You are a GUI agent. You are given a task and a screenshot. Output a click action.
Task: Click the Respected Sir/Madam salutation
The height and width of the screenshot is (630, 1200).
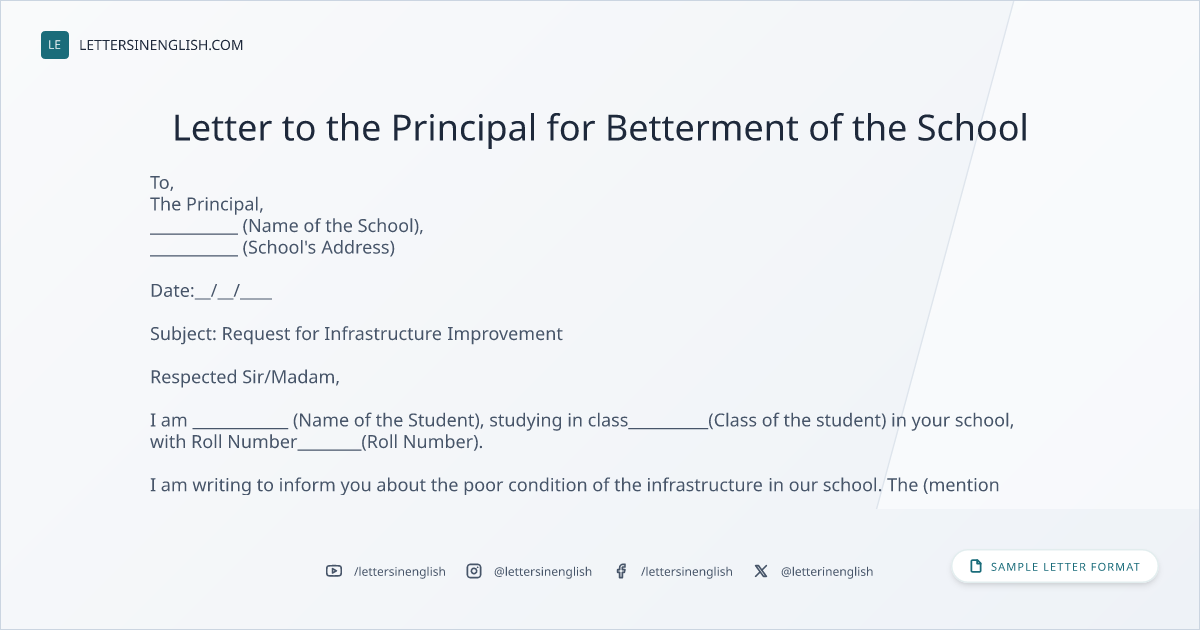point(245,378)
